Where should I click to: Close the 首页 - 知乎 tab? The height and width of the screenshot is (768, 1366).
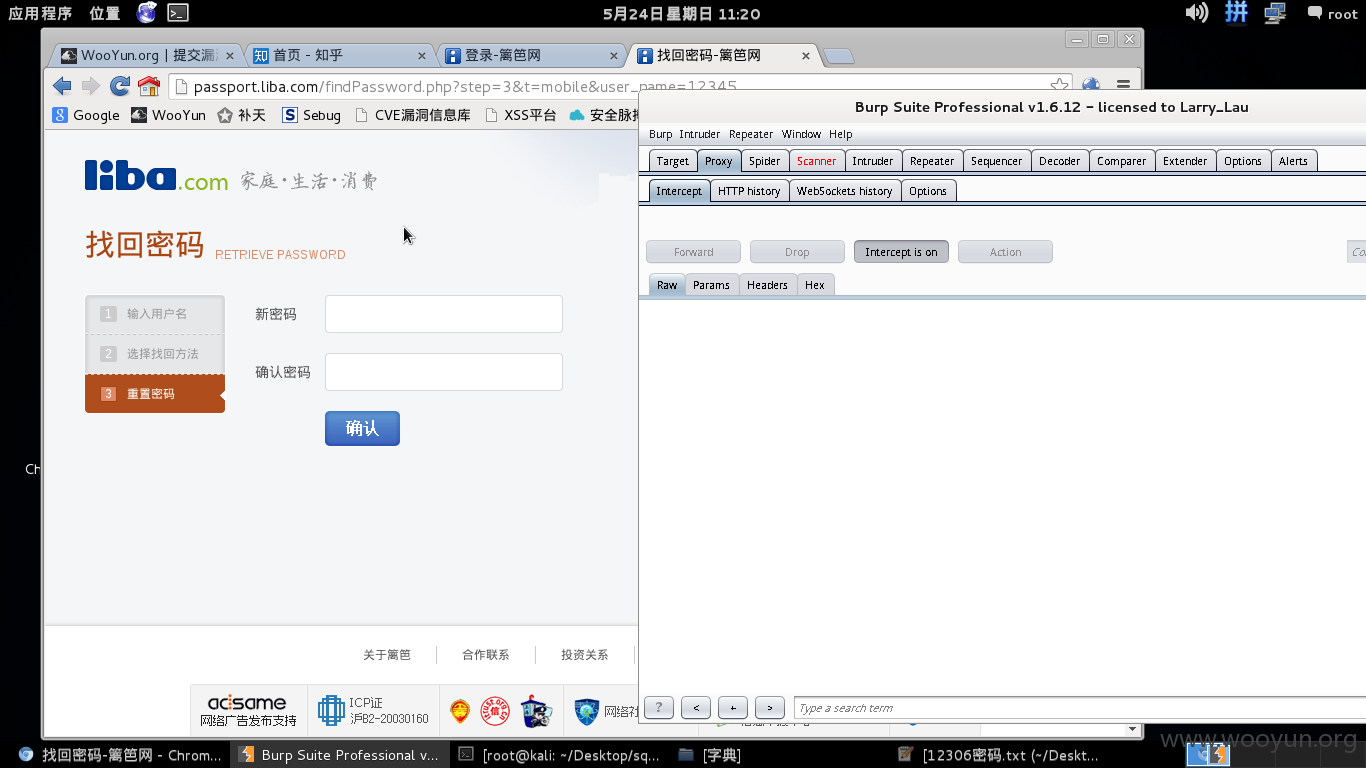[421, 56]
